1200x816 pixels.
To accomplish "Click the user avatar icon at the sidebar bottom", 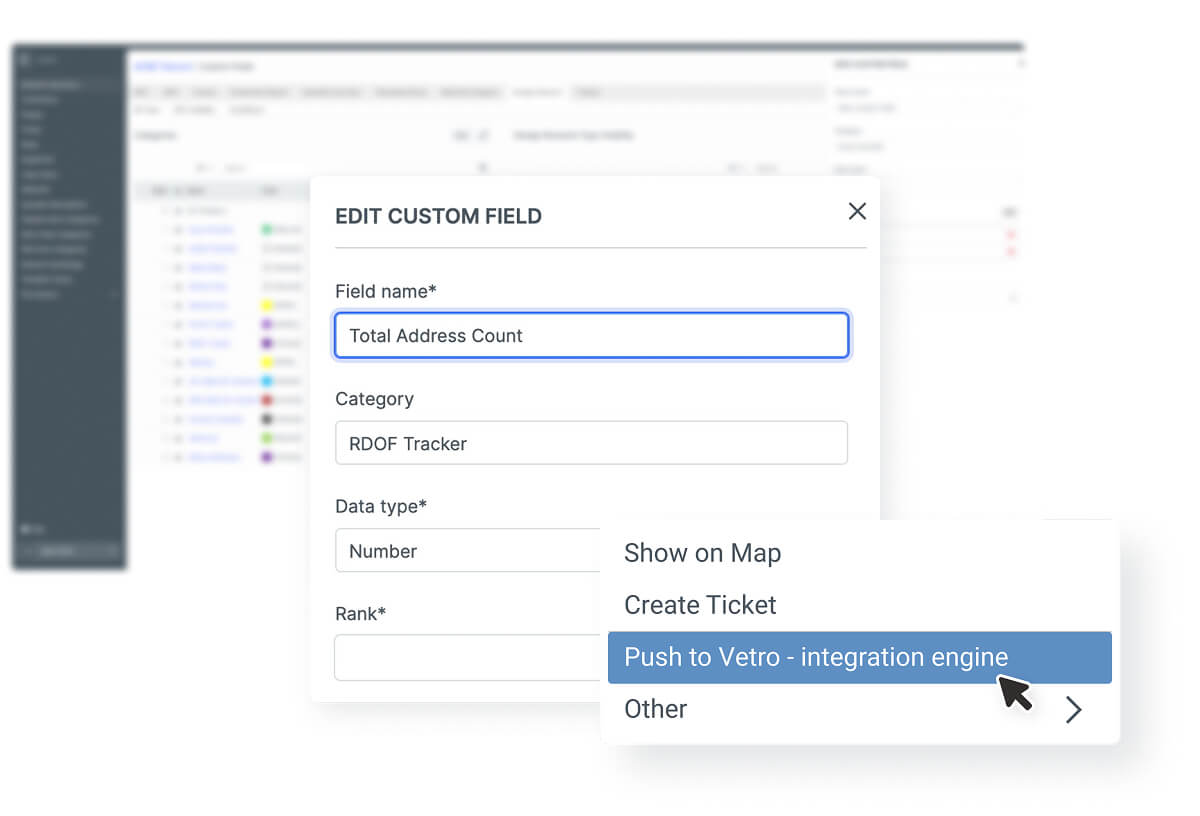I will (23, 529).
